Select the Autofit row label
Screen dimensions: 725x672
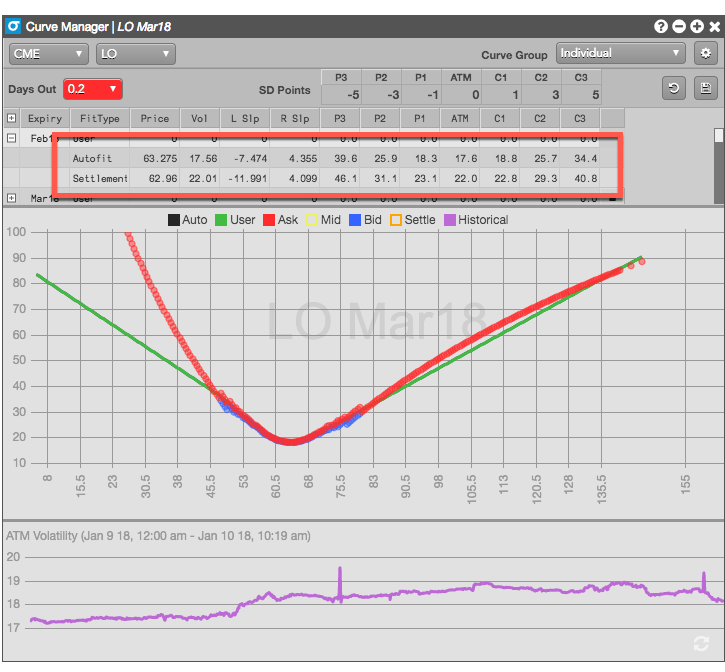92,159
